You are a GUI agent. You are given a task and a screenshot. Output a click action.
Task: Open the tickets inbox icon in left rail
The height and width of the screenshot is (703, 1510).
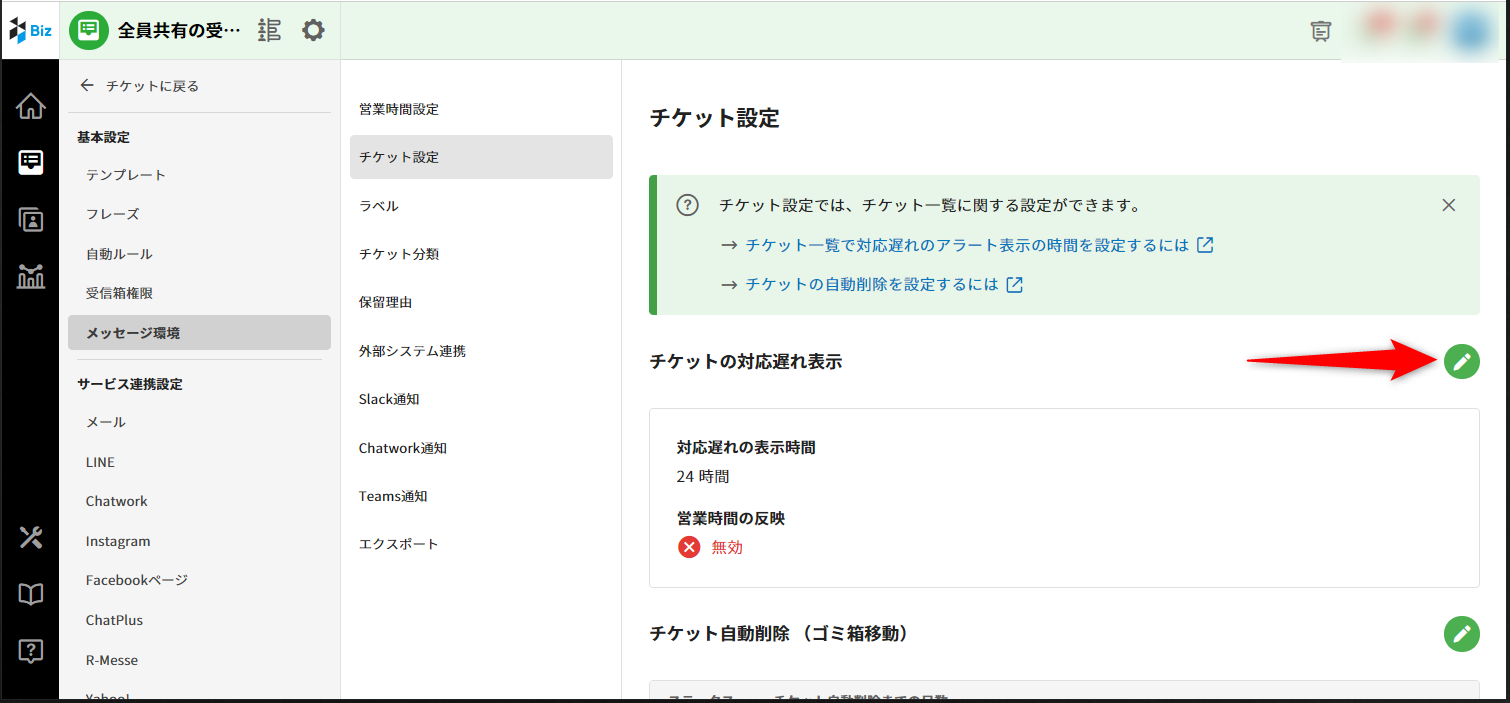tap(31, 162)
